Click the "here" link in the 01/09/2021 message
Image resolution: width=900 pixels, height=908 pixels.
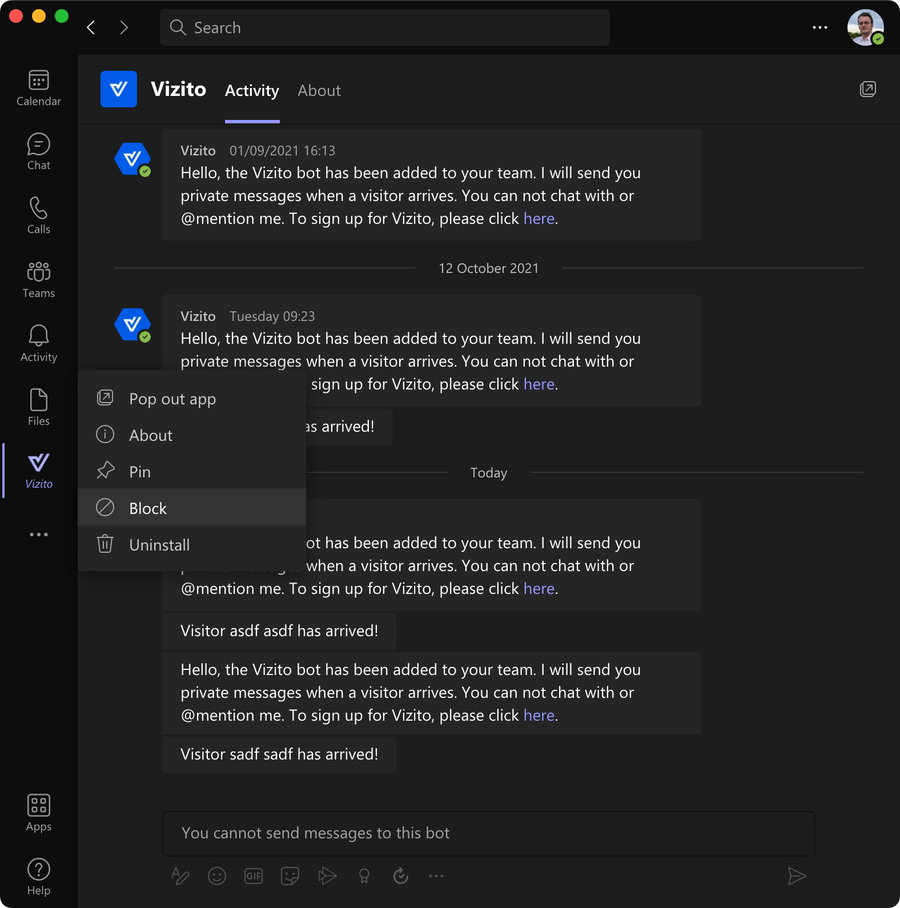click(x=538, y=219)
